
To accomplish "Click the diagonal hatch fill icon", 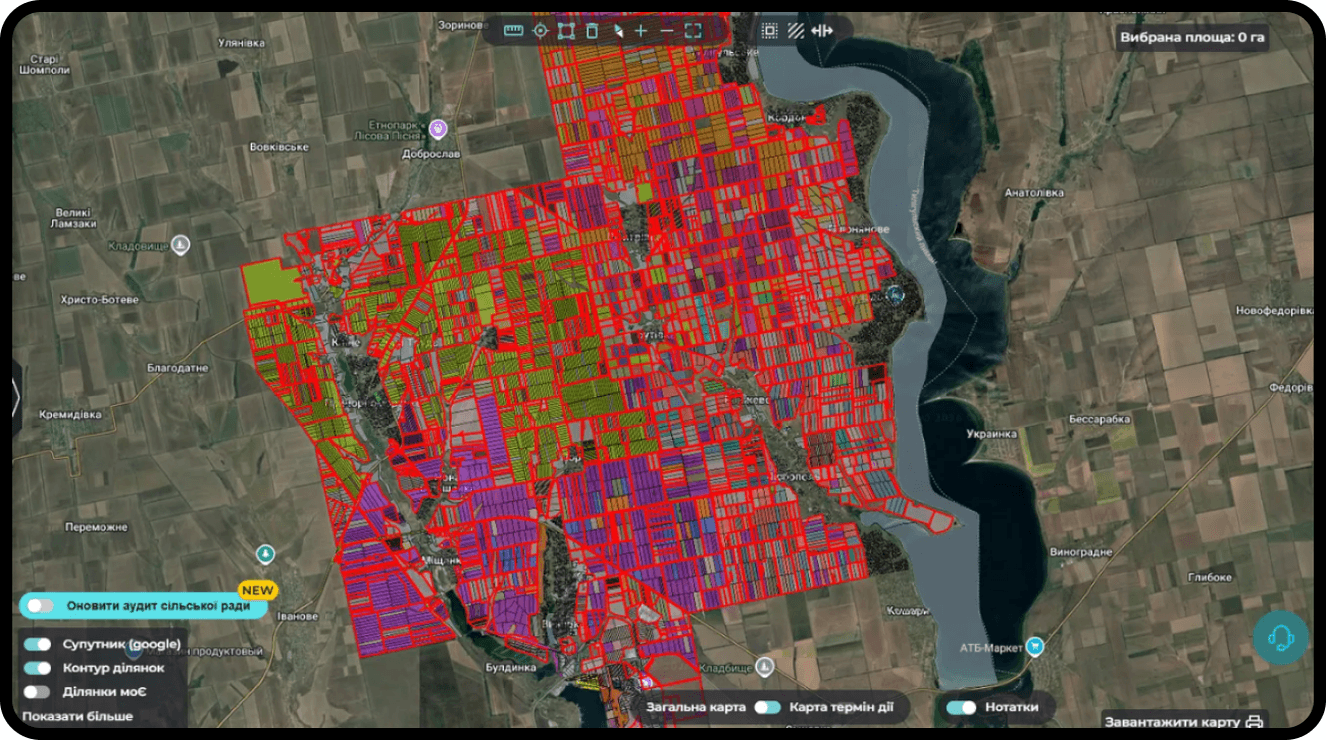I will click(x=795, y=30).
